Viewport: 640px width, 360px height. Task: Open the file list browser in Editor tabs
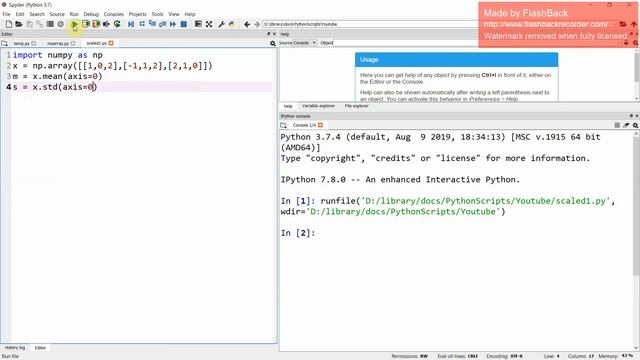[x=4, y=43]
